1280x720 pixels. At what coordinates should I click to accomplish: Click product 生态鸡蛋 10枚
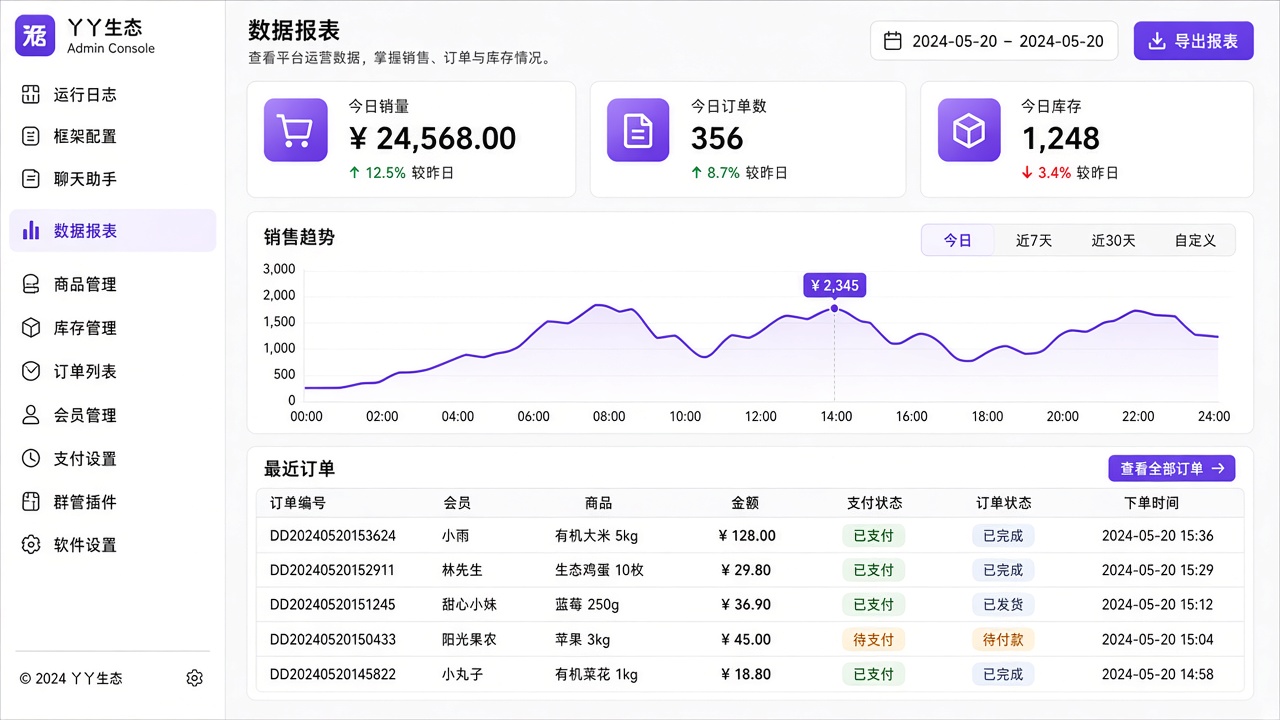[x=599, y=570]
